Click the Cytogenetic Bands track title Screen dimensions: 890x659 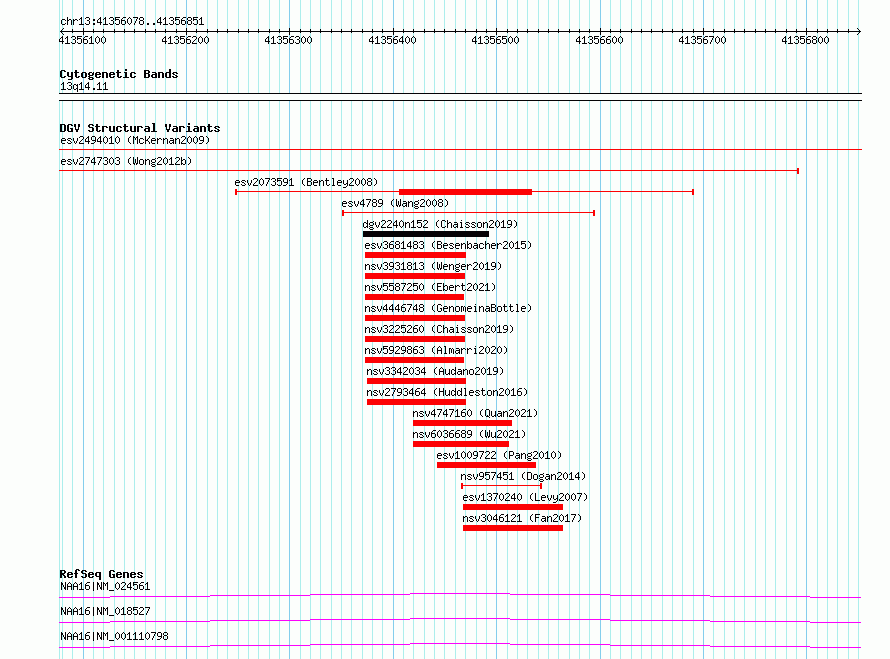click(119, 74)
